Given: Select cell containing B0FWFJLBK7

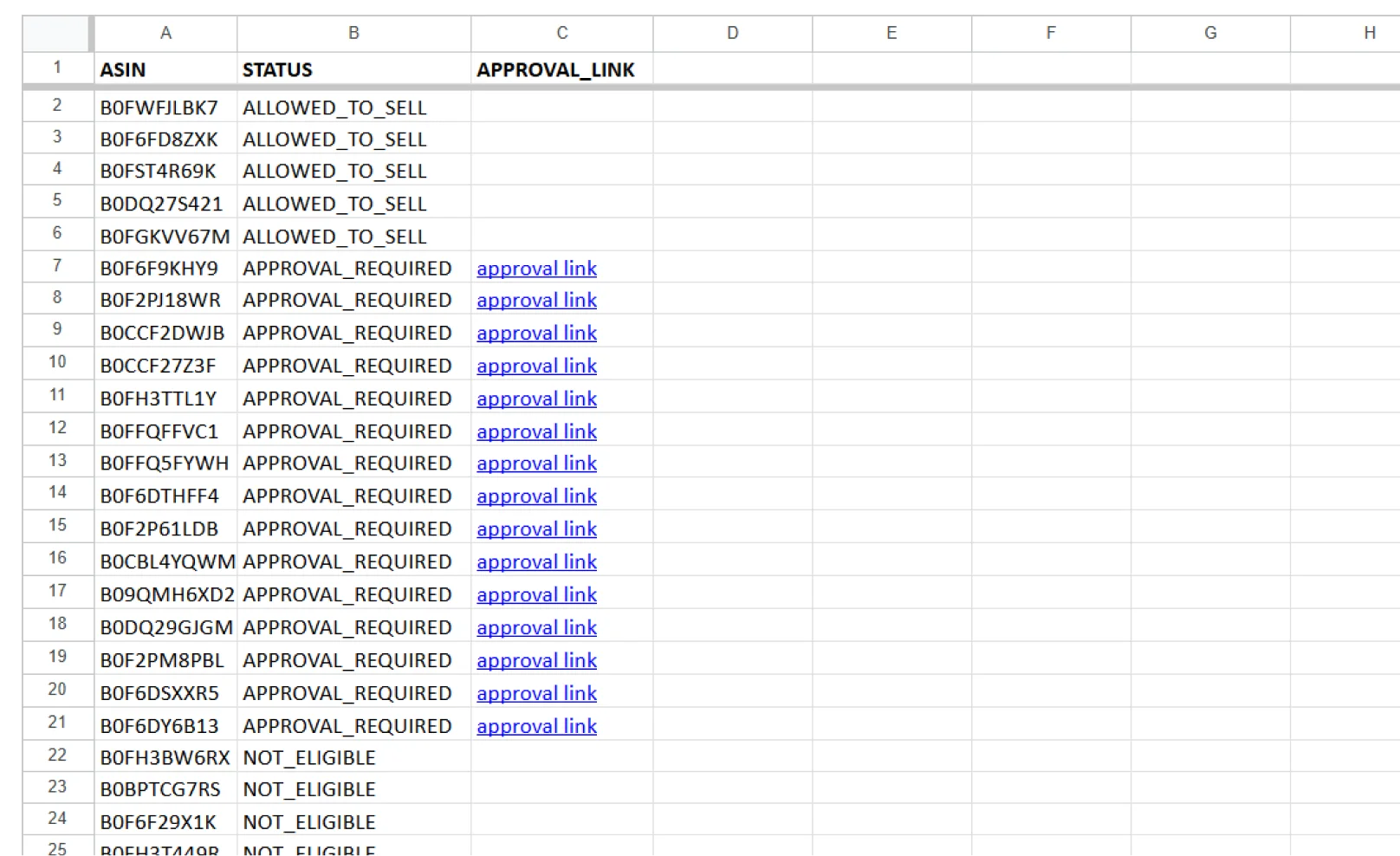Looking at the screenshot, I should (x=165, y=107).
